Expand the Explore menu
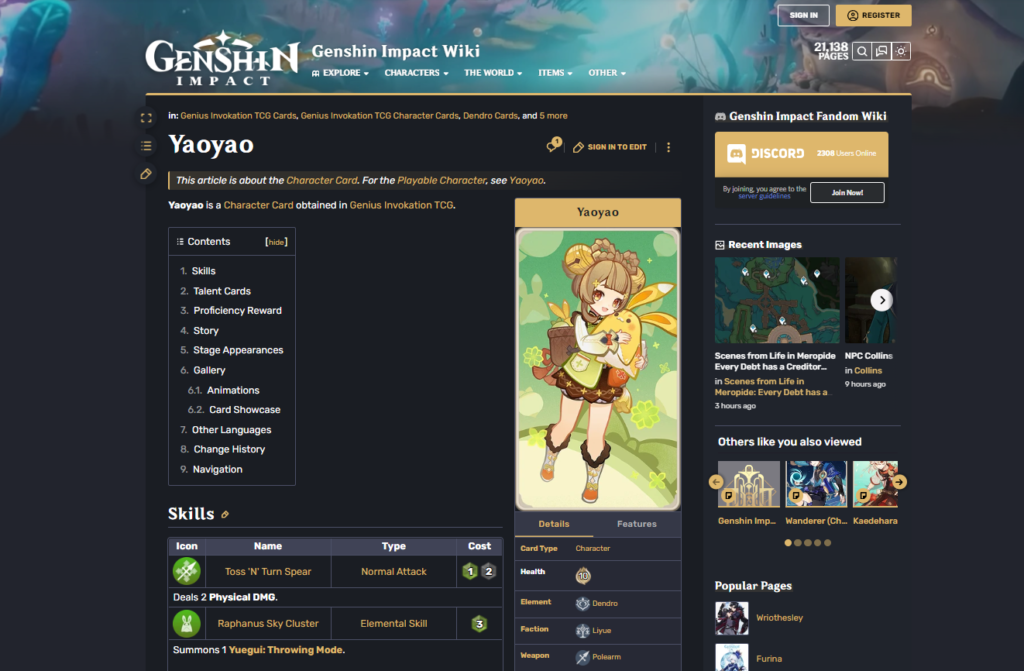The width and height of the screenshot is (1024, 671). point(340,73)
